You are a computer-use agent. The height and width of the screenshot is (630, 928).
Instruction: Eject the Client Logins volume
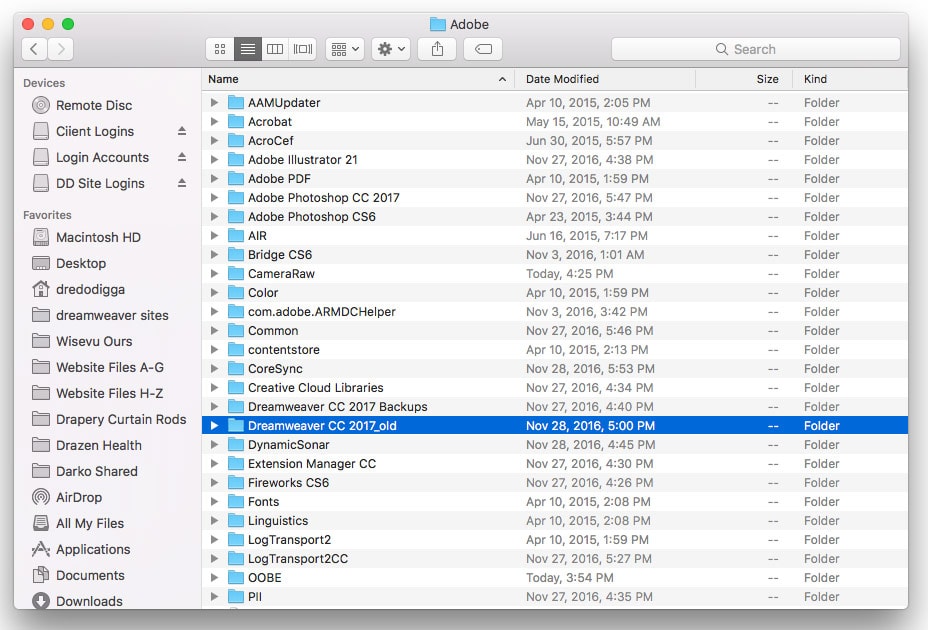click(182, 131)
